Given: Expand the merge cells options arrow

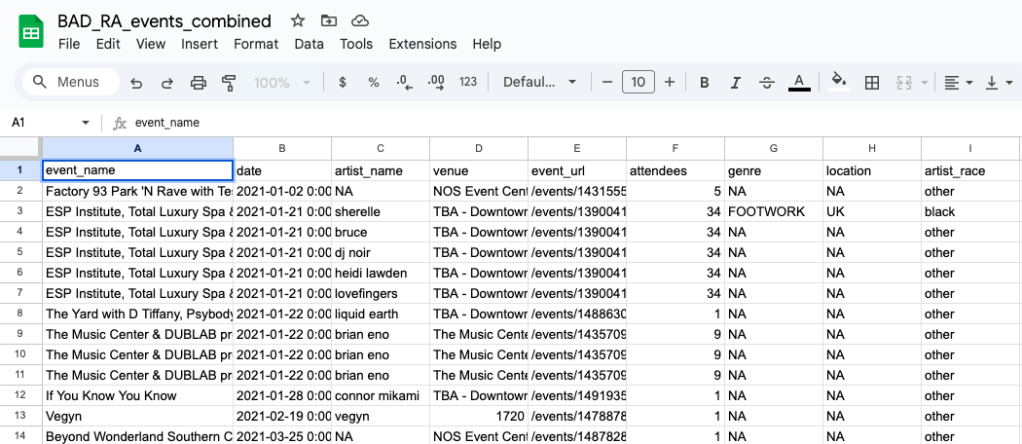Looking at the screenshot, I should [924, 83].
